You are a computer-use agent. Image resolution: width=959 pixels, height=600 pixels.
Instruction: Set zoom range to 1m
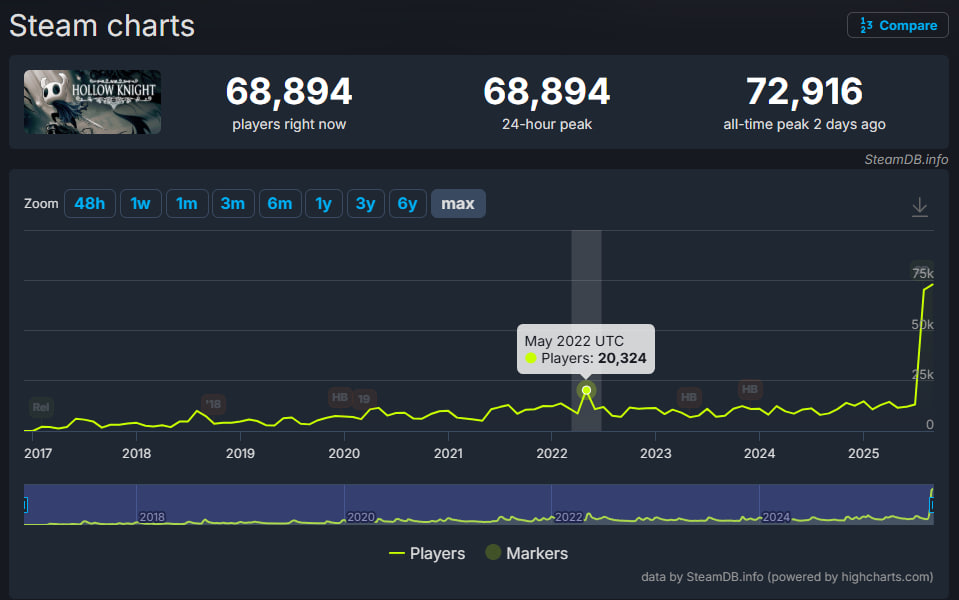point(187,204)
